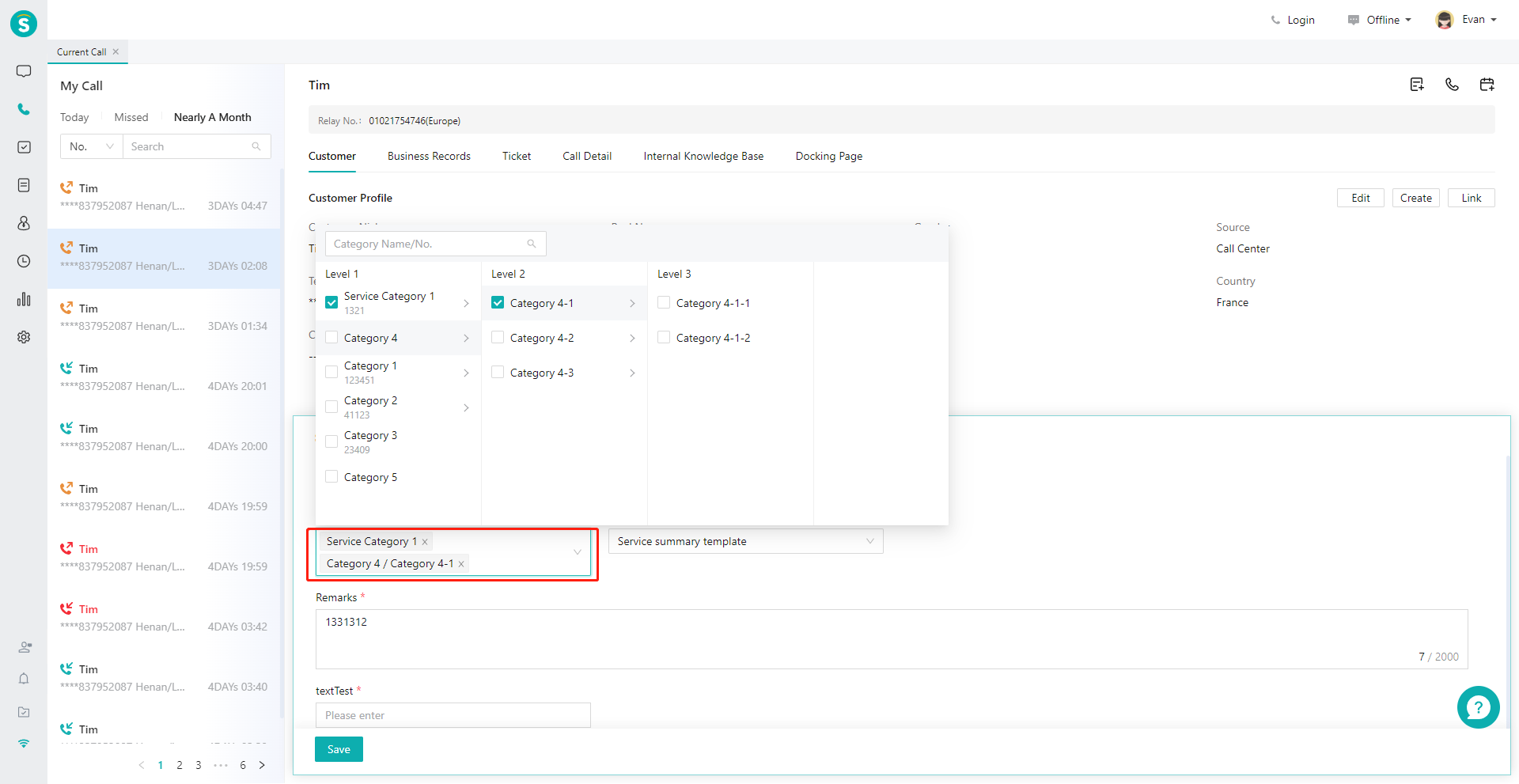Switch to Call Detail tab
Screen dimensions: 1519x784
point(587,156)
